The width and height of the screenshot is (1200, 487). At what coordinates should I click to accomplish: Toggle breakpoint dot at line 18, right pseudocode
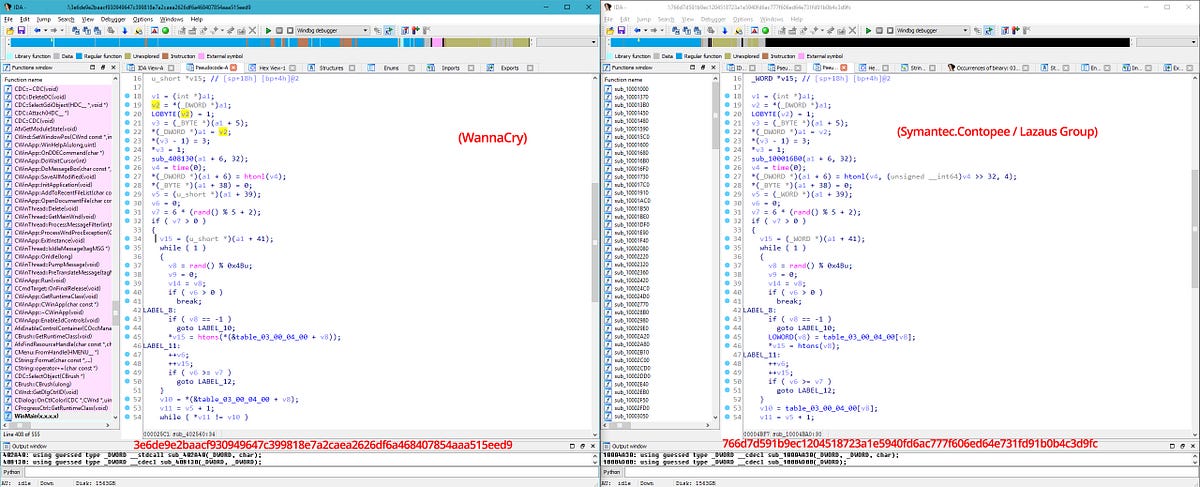pos(727,96)
